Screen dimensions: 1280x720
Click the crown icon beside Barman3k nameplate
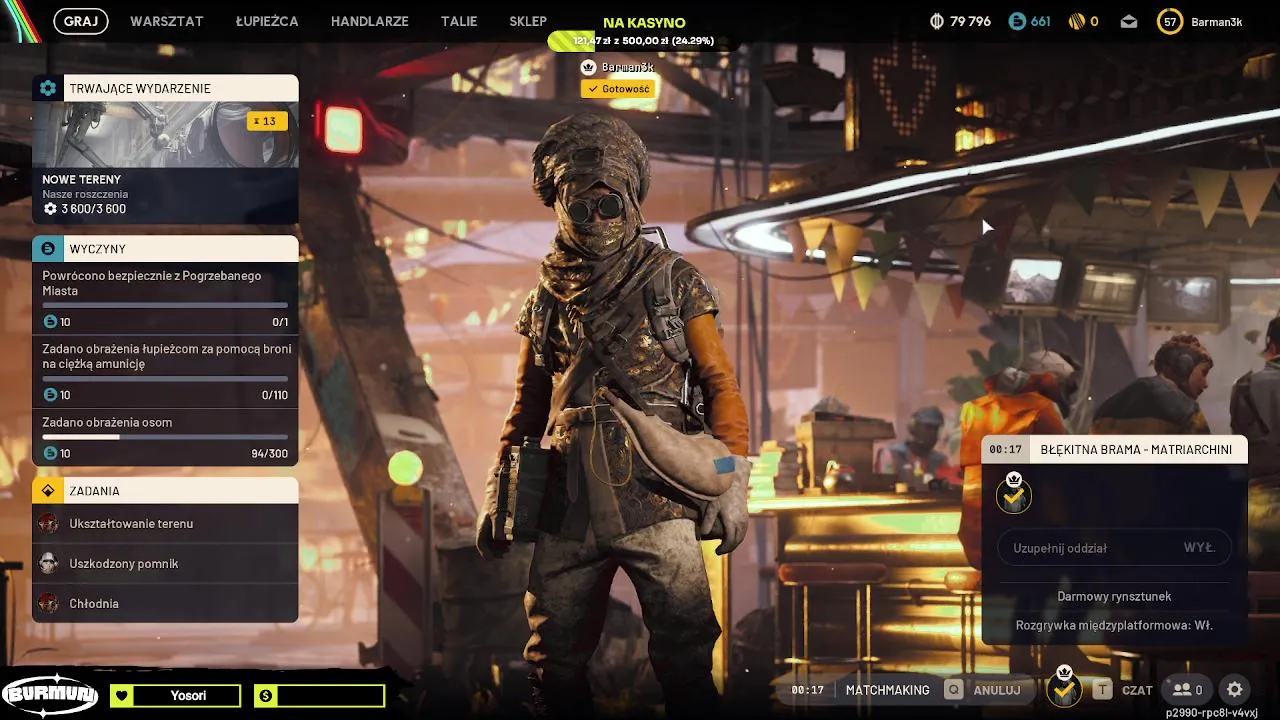click(588, 67)
